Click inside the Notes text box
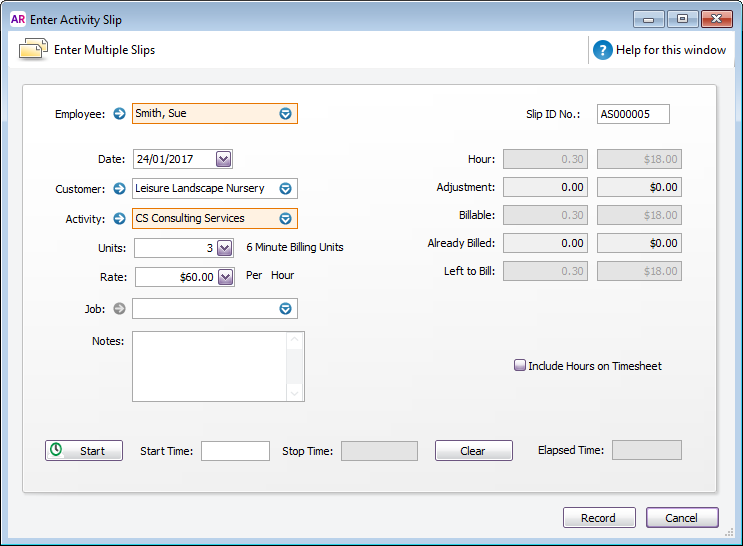 click(x=210, y=366)
